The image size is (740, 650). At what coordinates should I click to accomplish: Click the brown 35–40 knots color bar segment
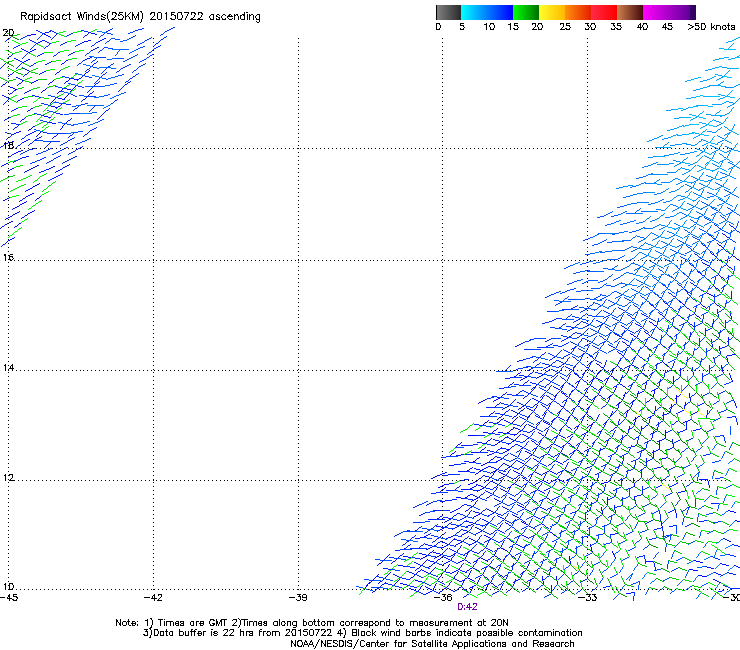[630, 12]
